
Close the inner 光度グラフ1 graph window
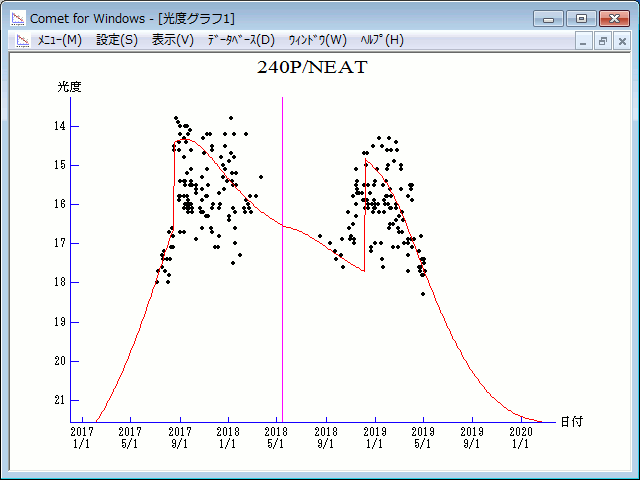621,41
